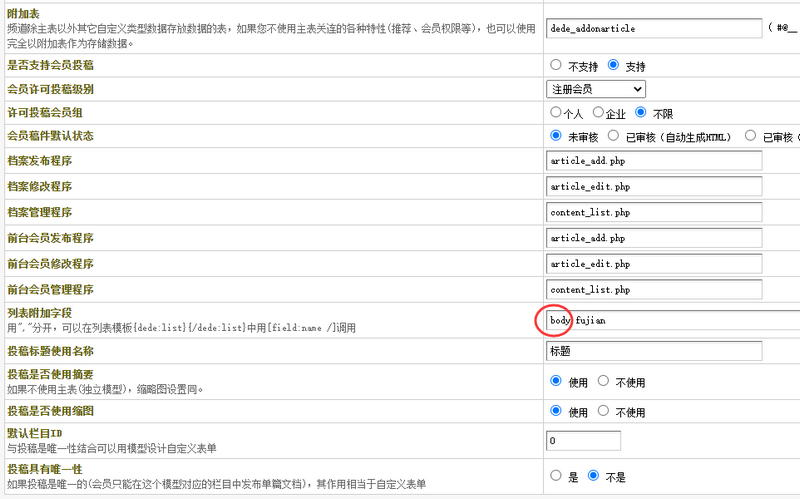Open the 会员许可投稿级别 dropdown

tap(595, 89)
